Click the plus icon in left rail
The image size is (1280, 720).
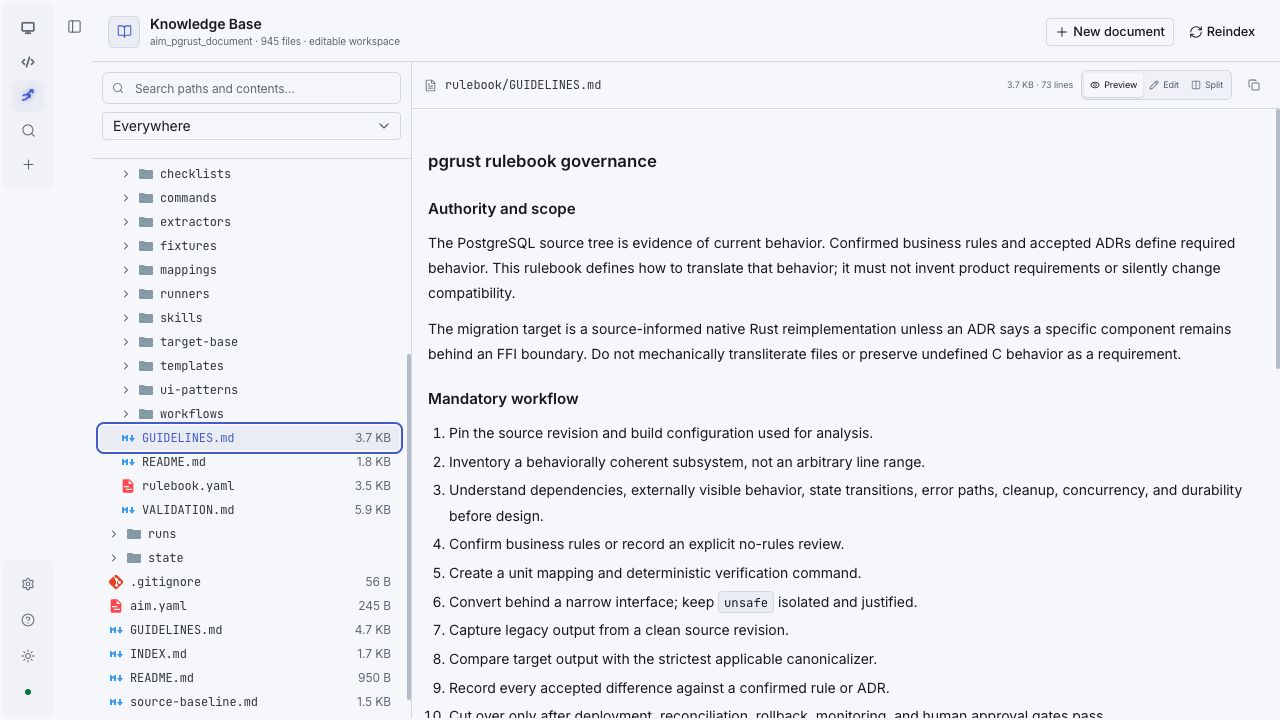[28, 164]
